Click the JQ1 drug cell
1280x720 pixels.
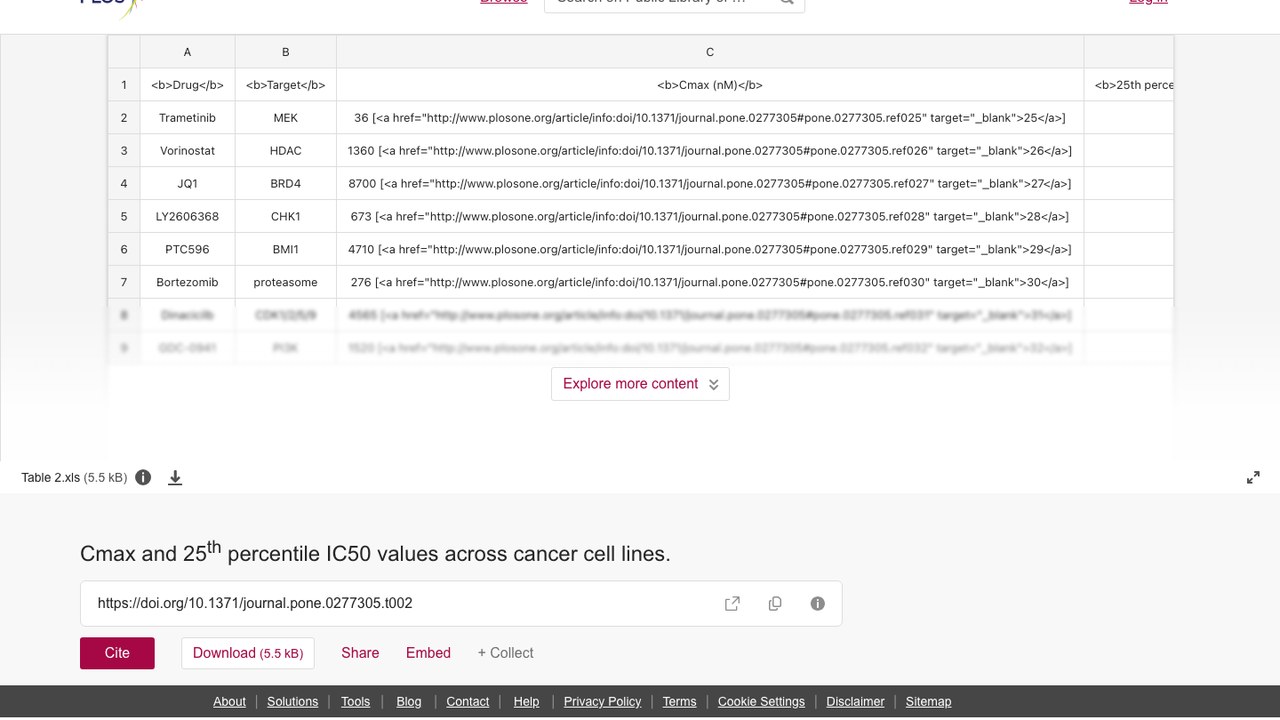point(187,184)
